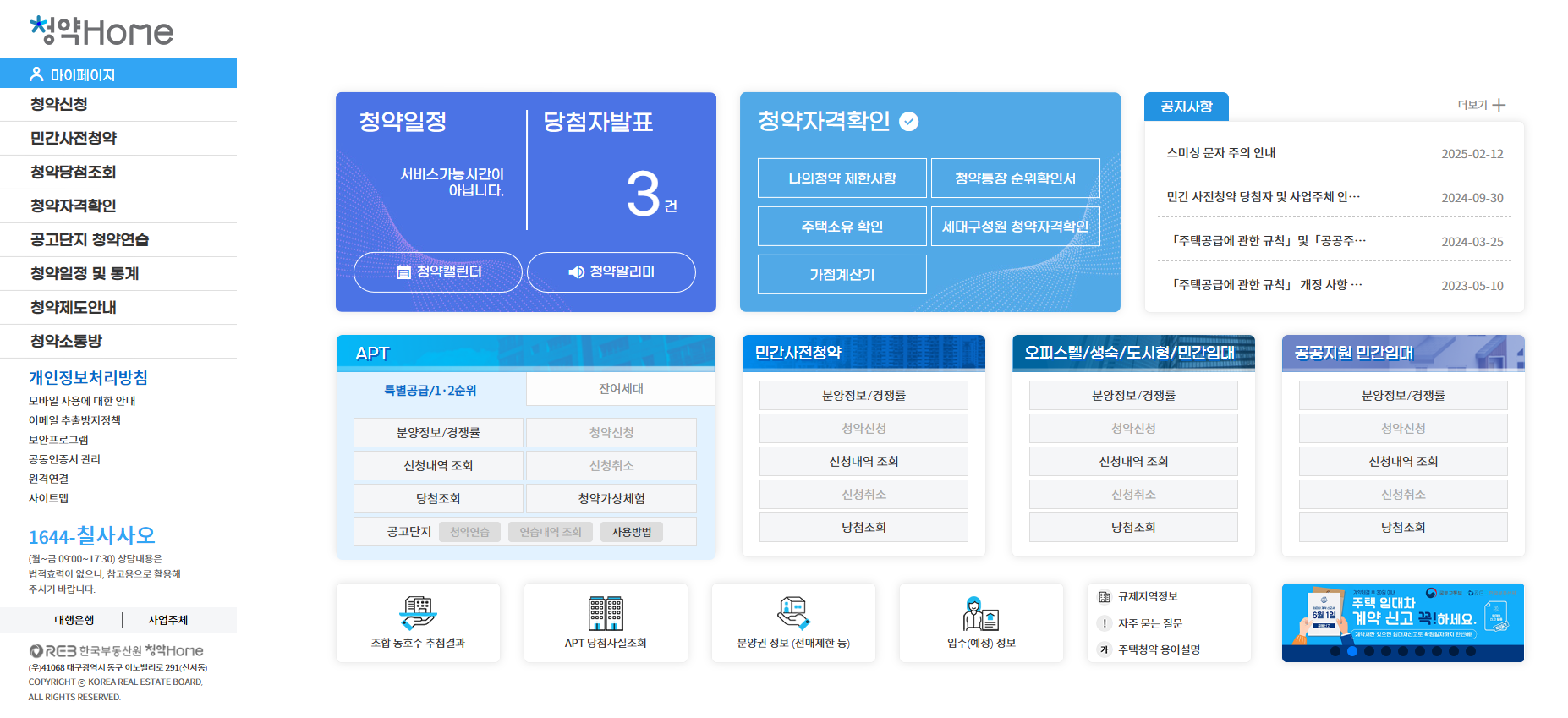The height and width of the screenshot is (718, 1568).
Task: Click the plus icon next to 더보기
Action: 1499,105
